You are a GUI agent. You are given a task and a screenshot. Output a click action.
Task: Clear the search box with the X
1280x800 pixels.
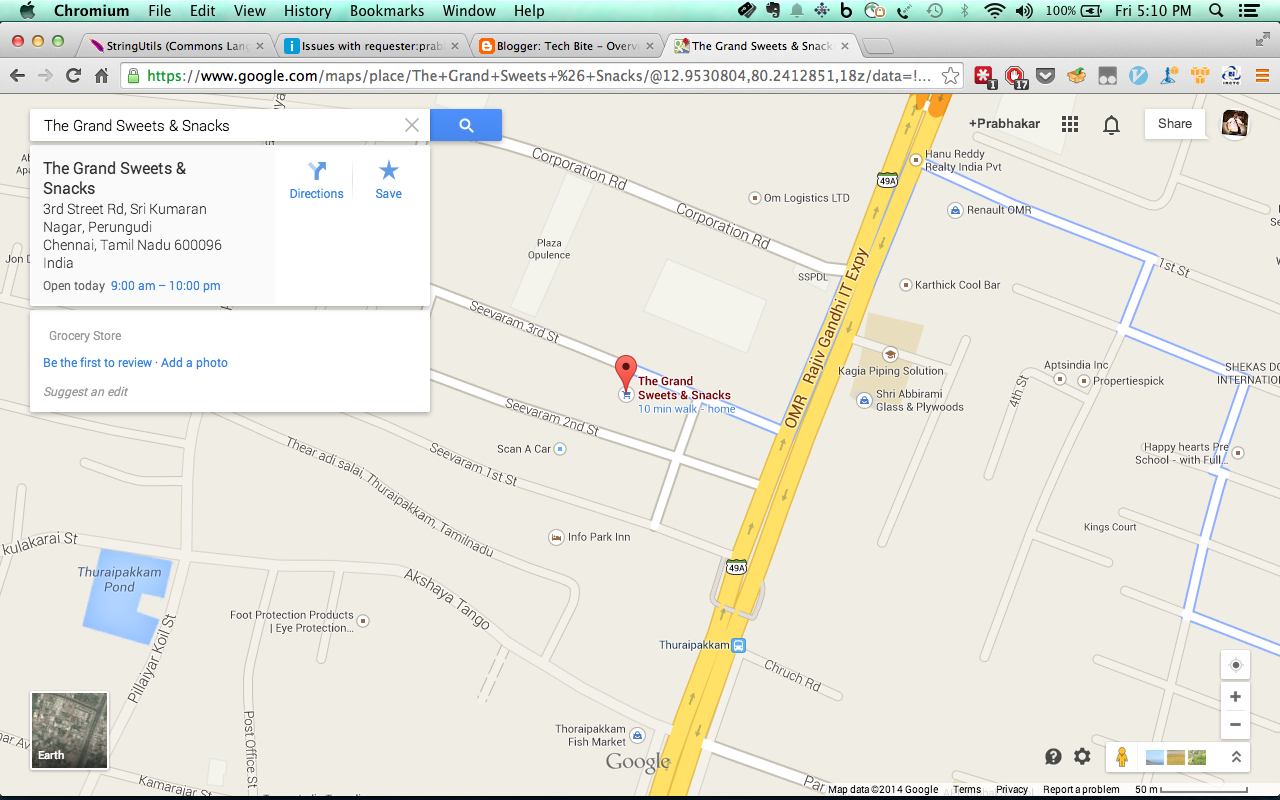[x=412, y=125]
